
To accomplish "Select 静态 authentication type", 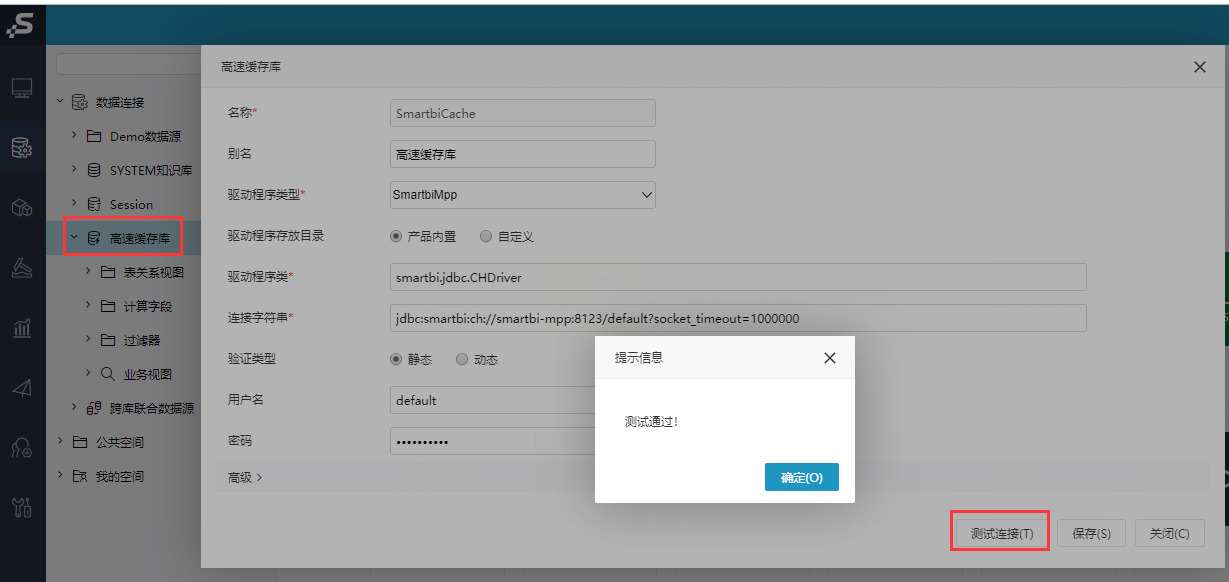I will coord(396,359).
